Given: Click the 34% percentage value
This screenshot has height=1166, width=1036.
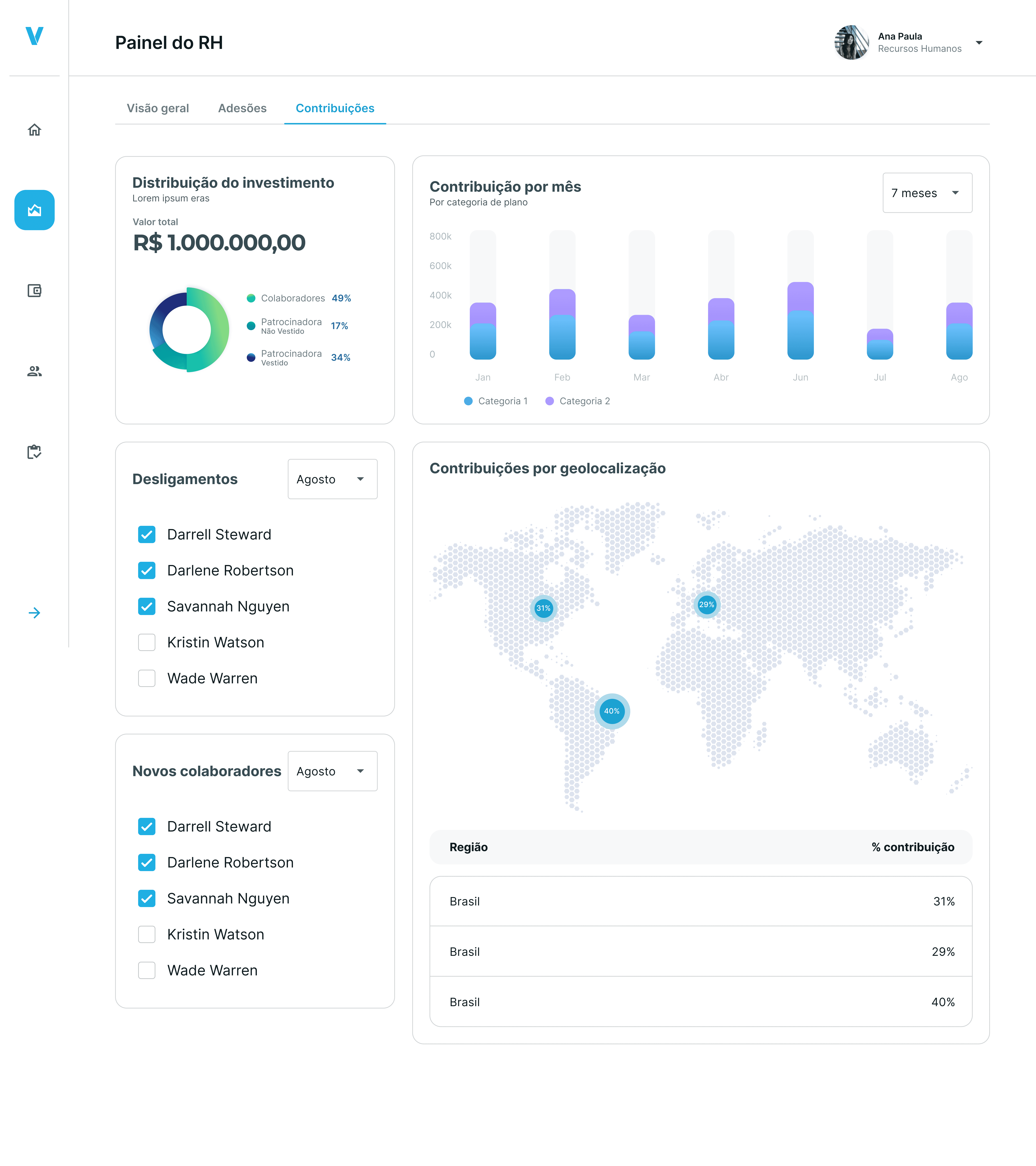Looking at the screenshot, I should click(341, 358).
